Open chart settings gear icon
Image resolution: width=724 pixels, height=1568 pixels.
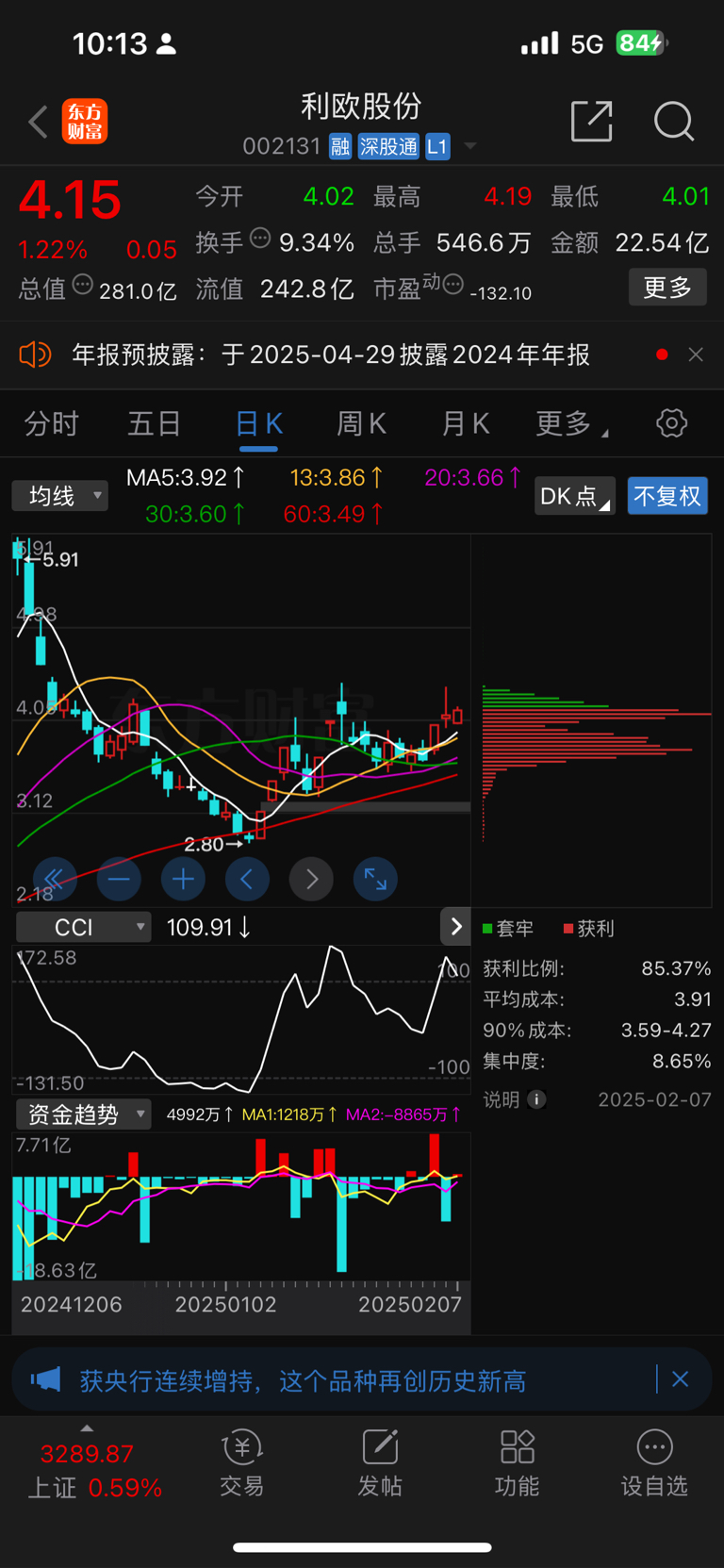tap(671, 423)
